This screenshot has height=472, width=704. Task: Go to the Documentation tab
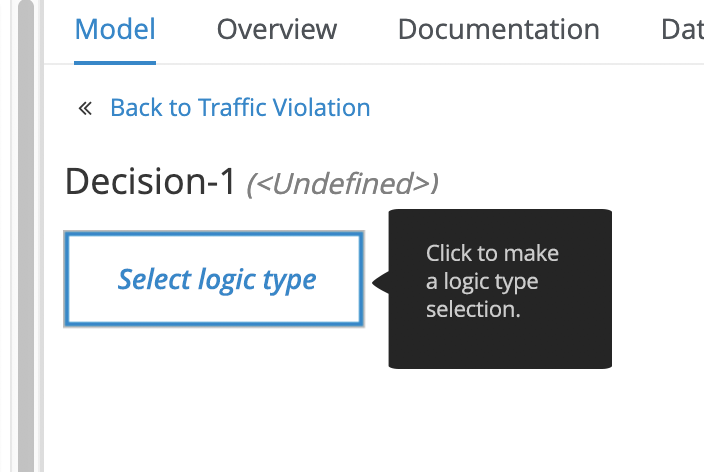[x=498, y=30]
